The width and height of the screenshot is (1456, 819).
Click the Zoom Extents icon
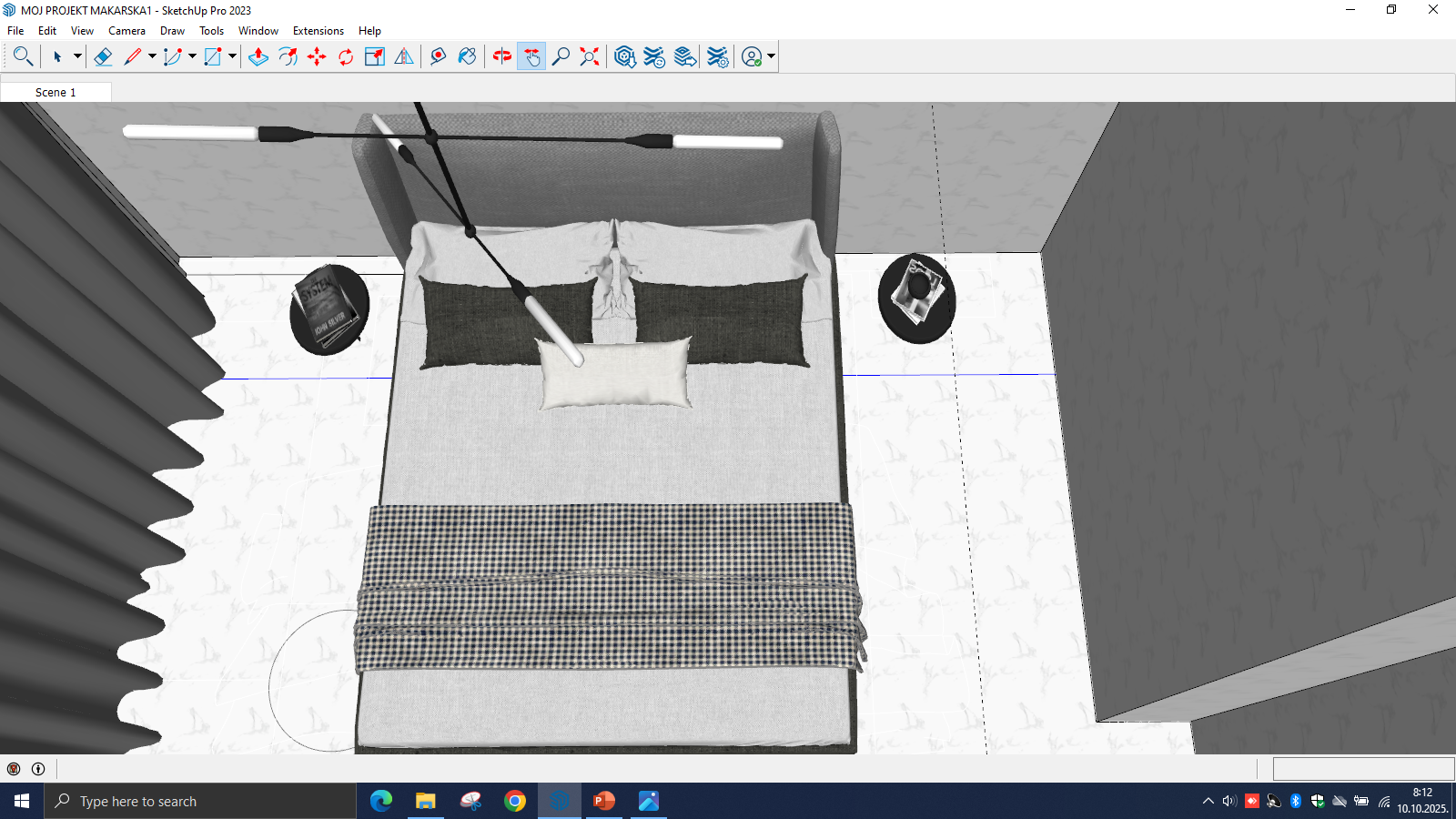(590, 56)
